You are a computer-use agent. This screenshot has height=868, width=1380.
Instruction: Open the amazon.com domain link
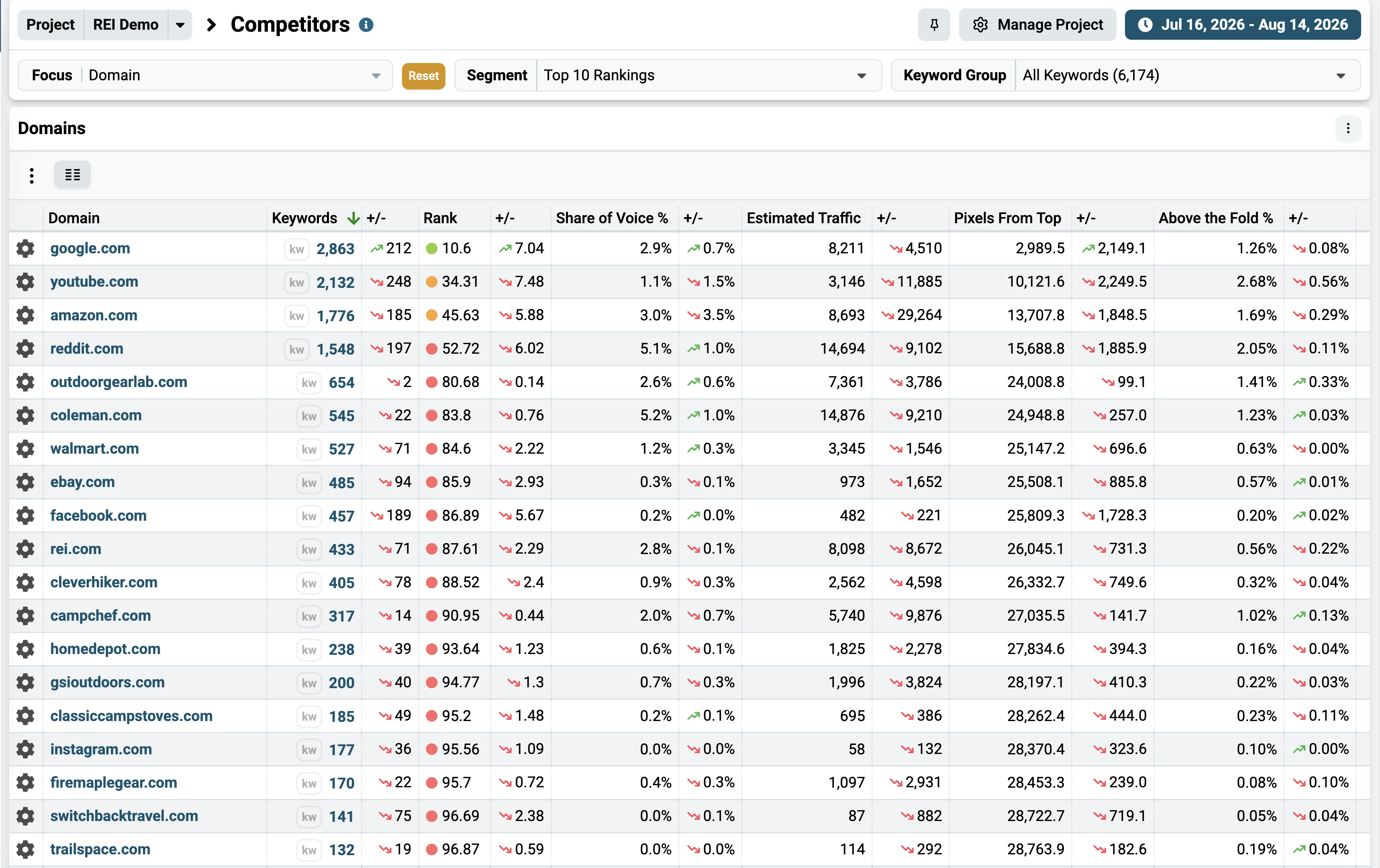click(94, 315)
